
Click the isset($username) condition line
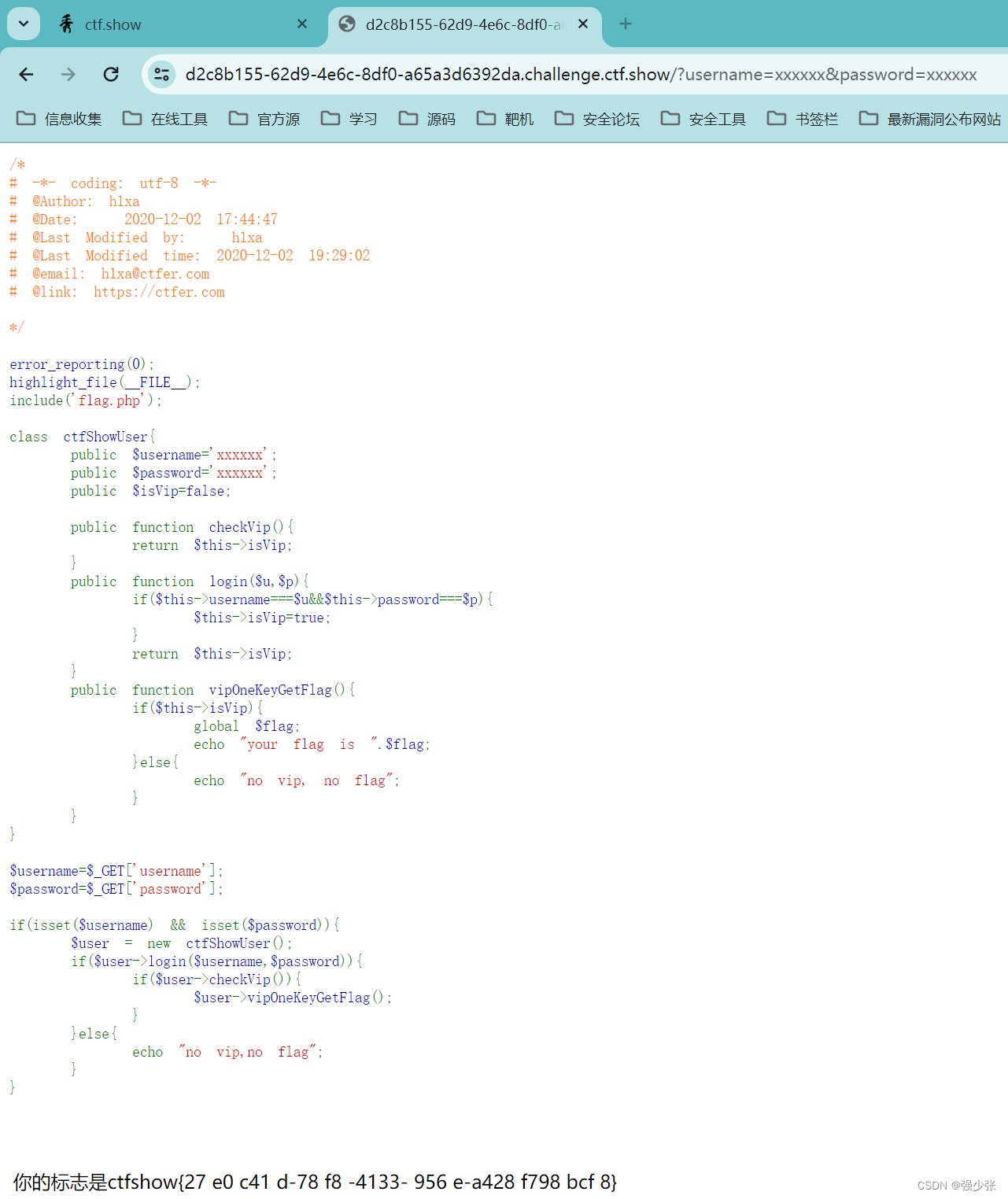[x=175, y=925]
